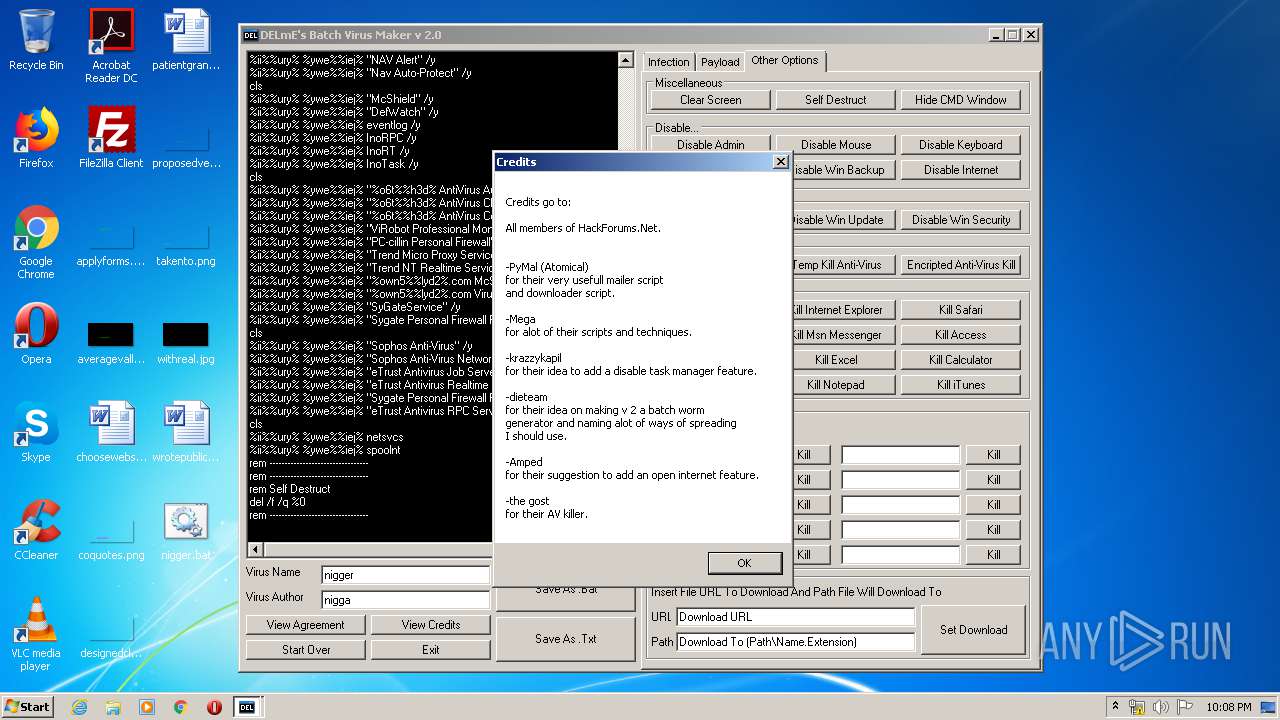Select the patientgran Word document icon

pos(186,40)
